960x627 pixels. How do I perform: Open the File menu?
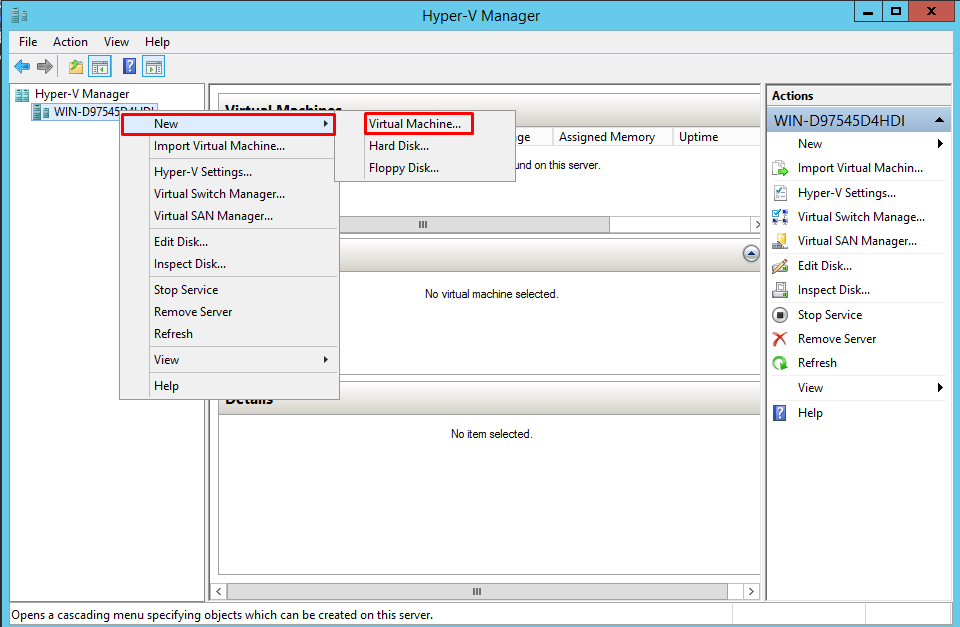coord(28,42)
